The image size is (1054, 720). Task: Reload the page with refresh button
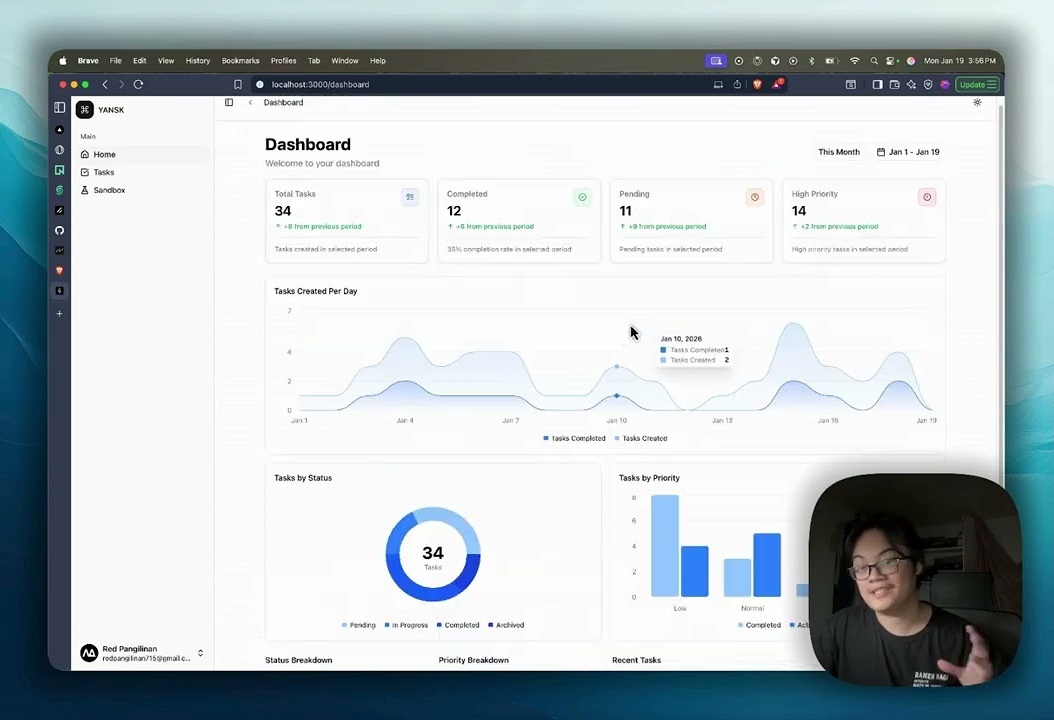(138, 84)
